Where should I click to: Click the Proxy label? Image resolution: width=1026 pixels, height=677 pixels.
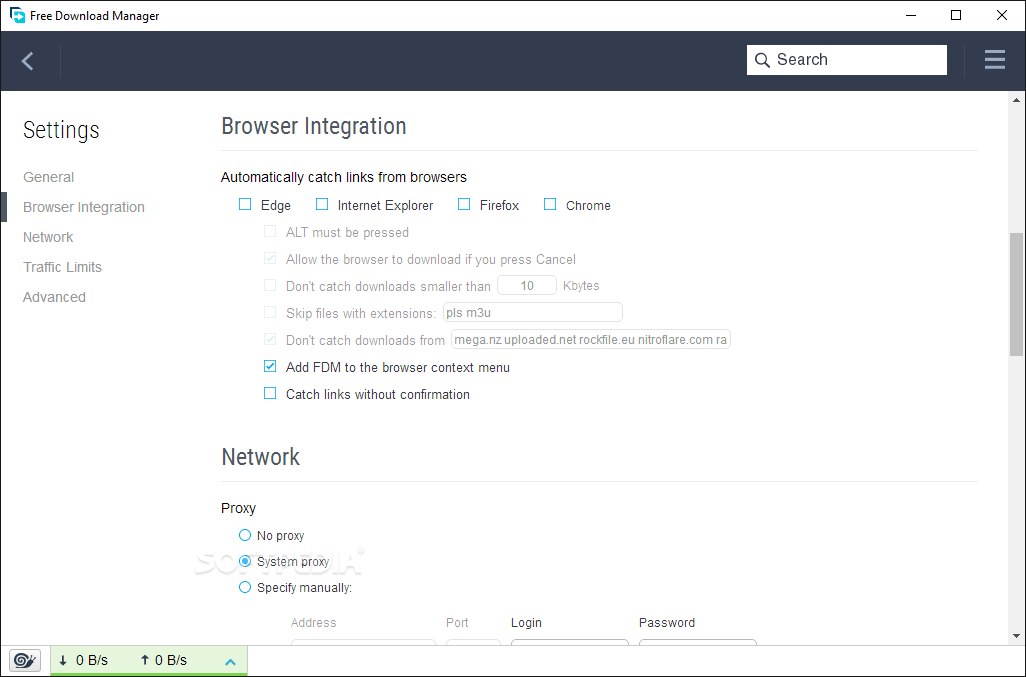[x=238, y=508]
